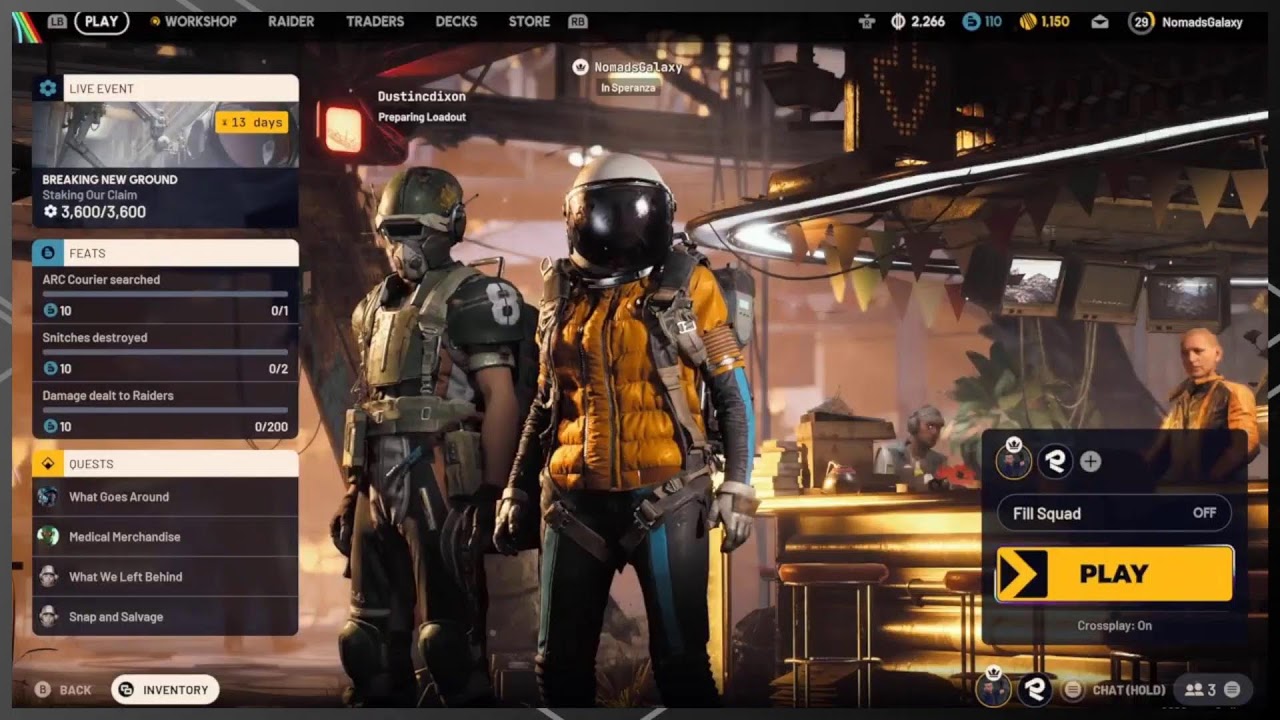This screenshot has width=1280, height=720.
Task: Click the NomadsGalaxy username in top bar
Action: [x=1202, y=21]
